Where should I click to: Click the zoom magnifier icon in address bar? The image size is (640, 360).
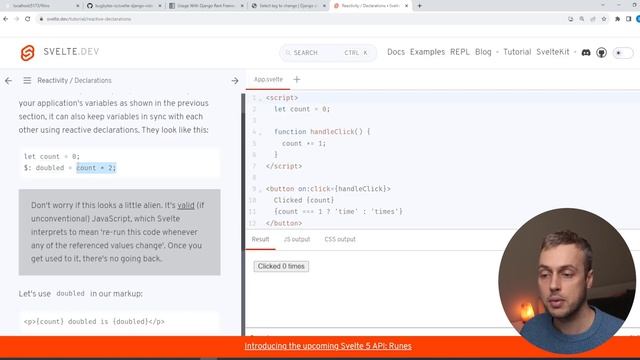(x=582, y=19)
